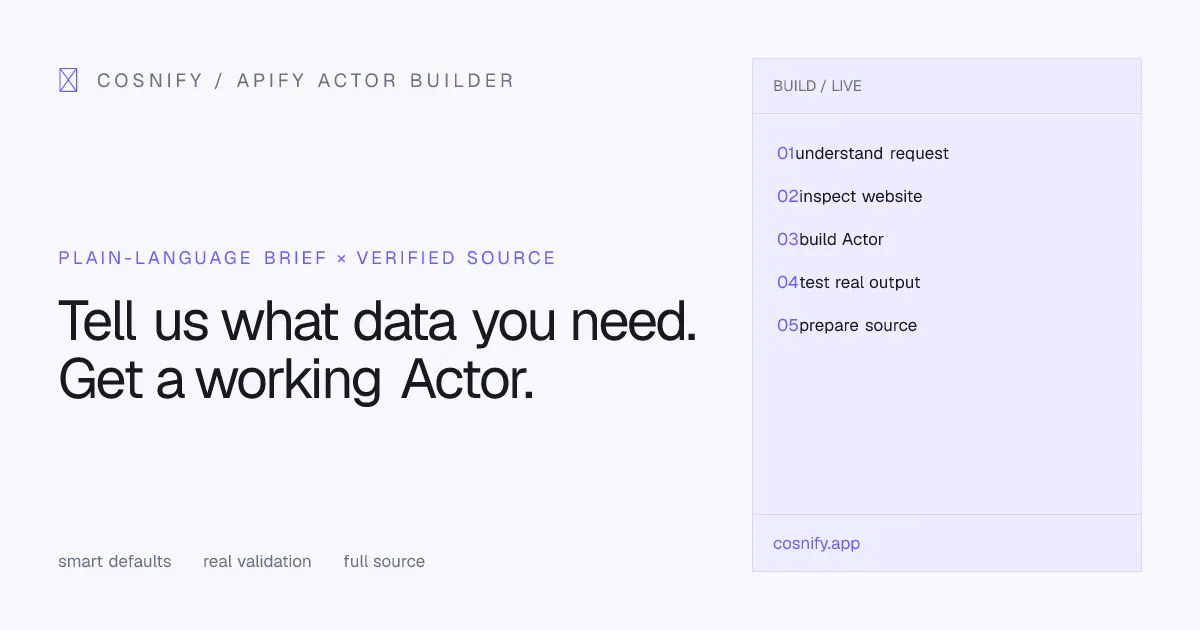Click headline 'Tell us what data you need.'

click(377, 321)
